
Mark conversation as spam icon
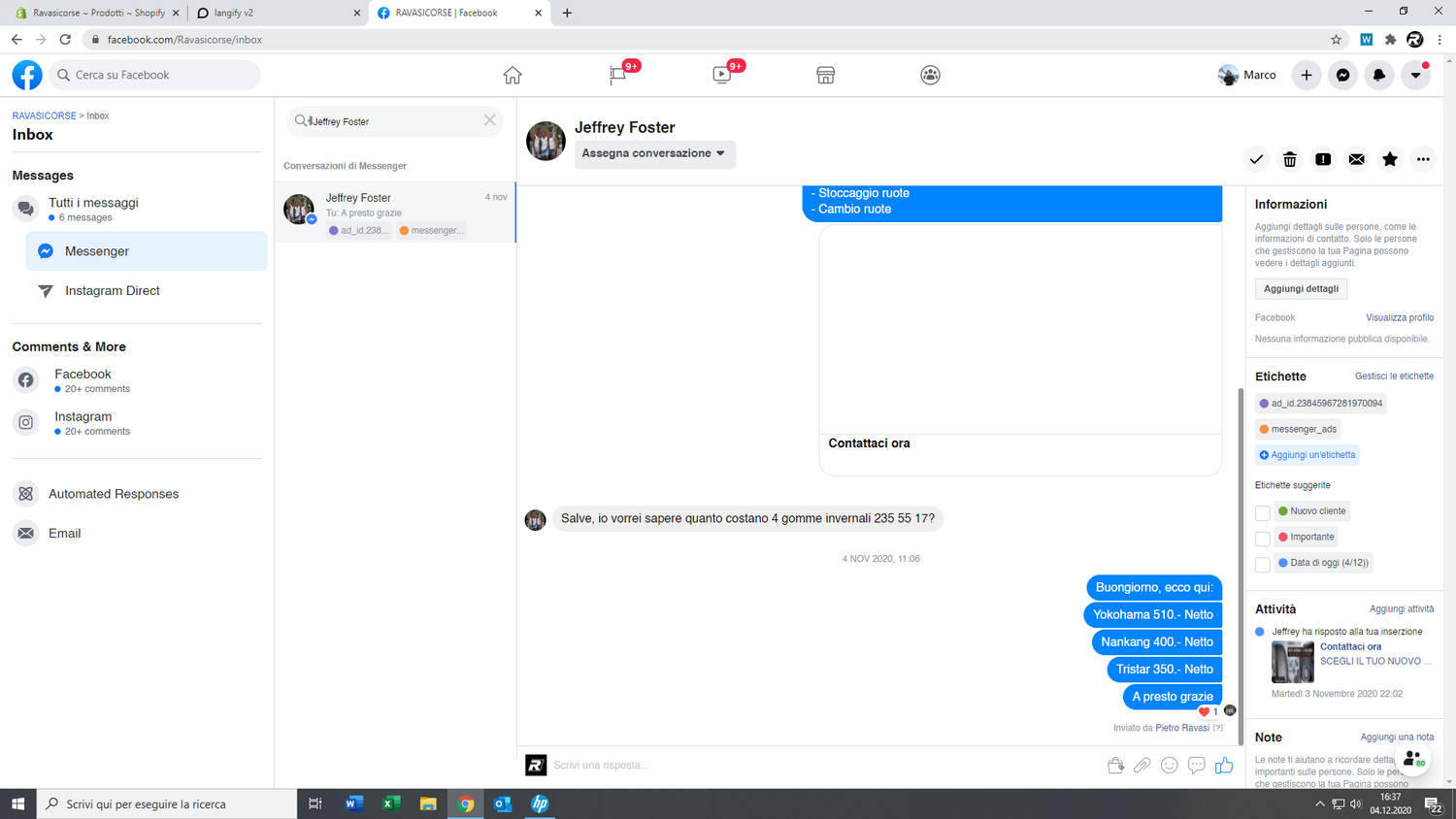click(x=1323, y=159)
